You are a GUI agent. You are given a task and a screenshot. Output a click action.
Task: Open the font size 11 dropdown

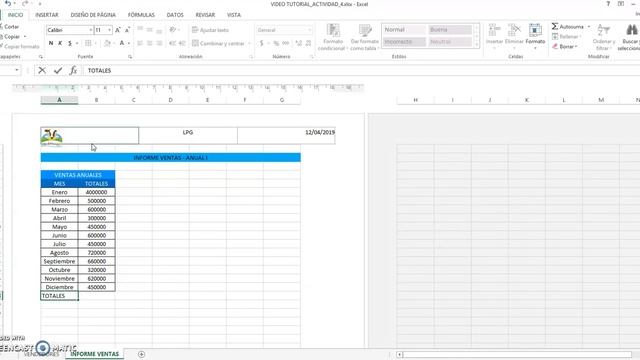click(x=109, y=30)
